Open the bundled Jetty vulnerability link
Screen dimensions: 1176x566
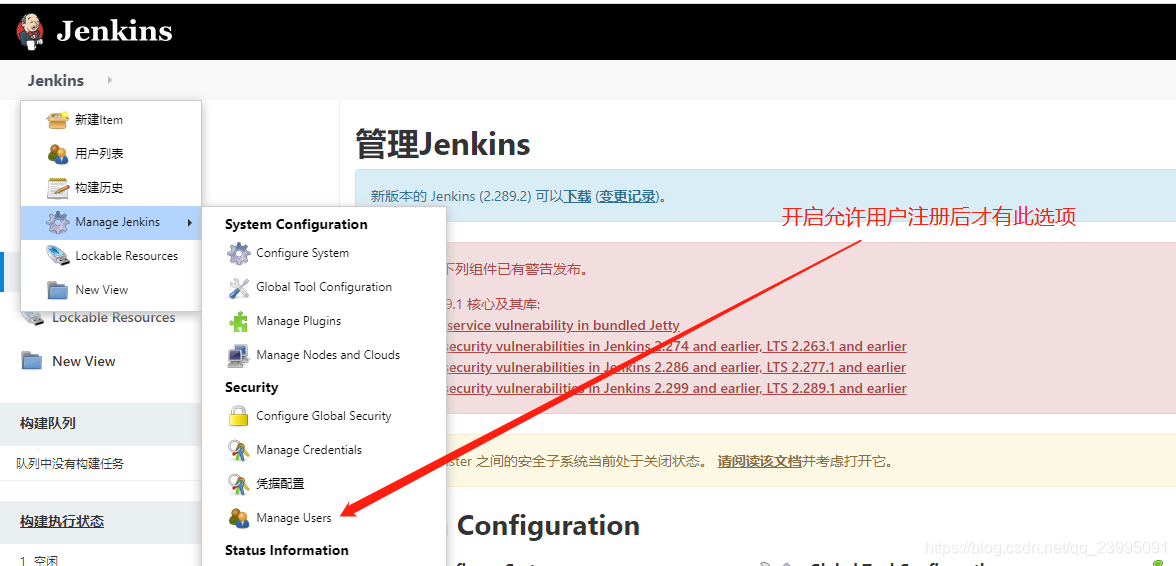click(562, 325)
